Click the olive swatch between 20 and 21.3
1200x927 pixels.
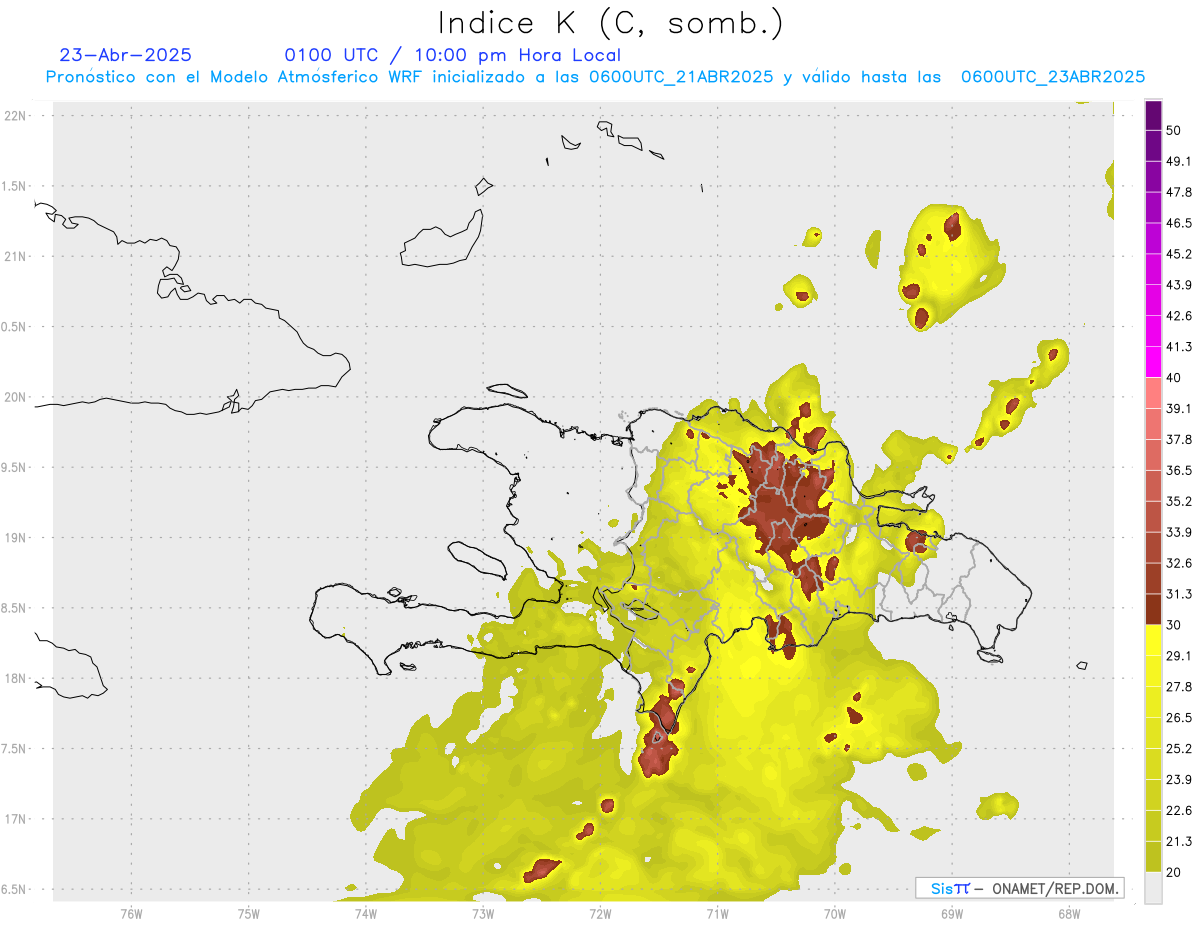coord(1153,856)
